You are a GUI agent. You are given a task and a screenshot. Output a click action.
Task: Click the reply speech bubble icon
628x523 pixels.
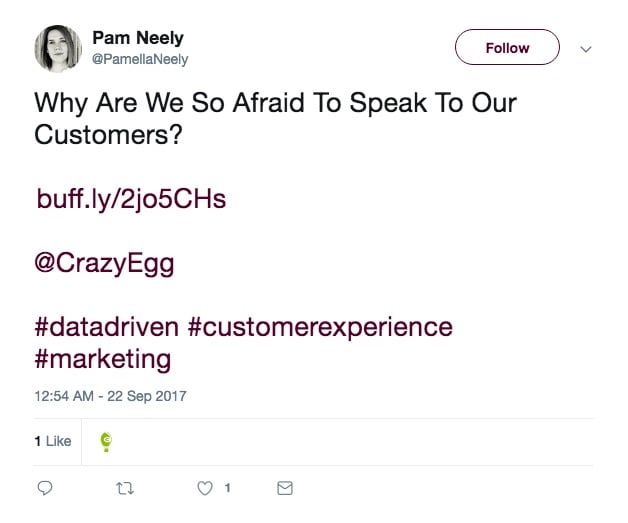44,488
